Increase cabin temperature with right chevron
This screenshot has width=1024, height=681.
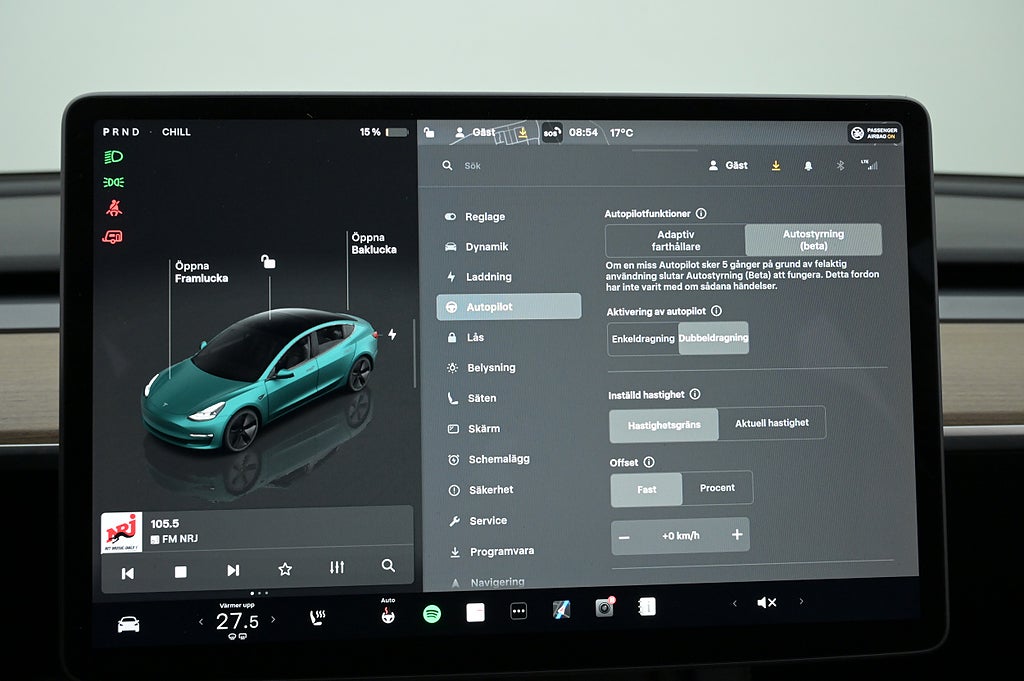click(273, 620)
